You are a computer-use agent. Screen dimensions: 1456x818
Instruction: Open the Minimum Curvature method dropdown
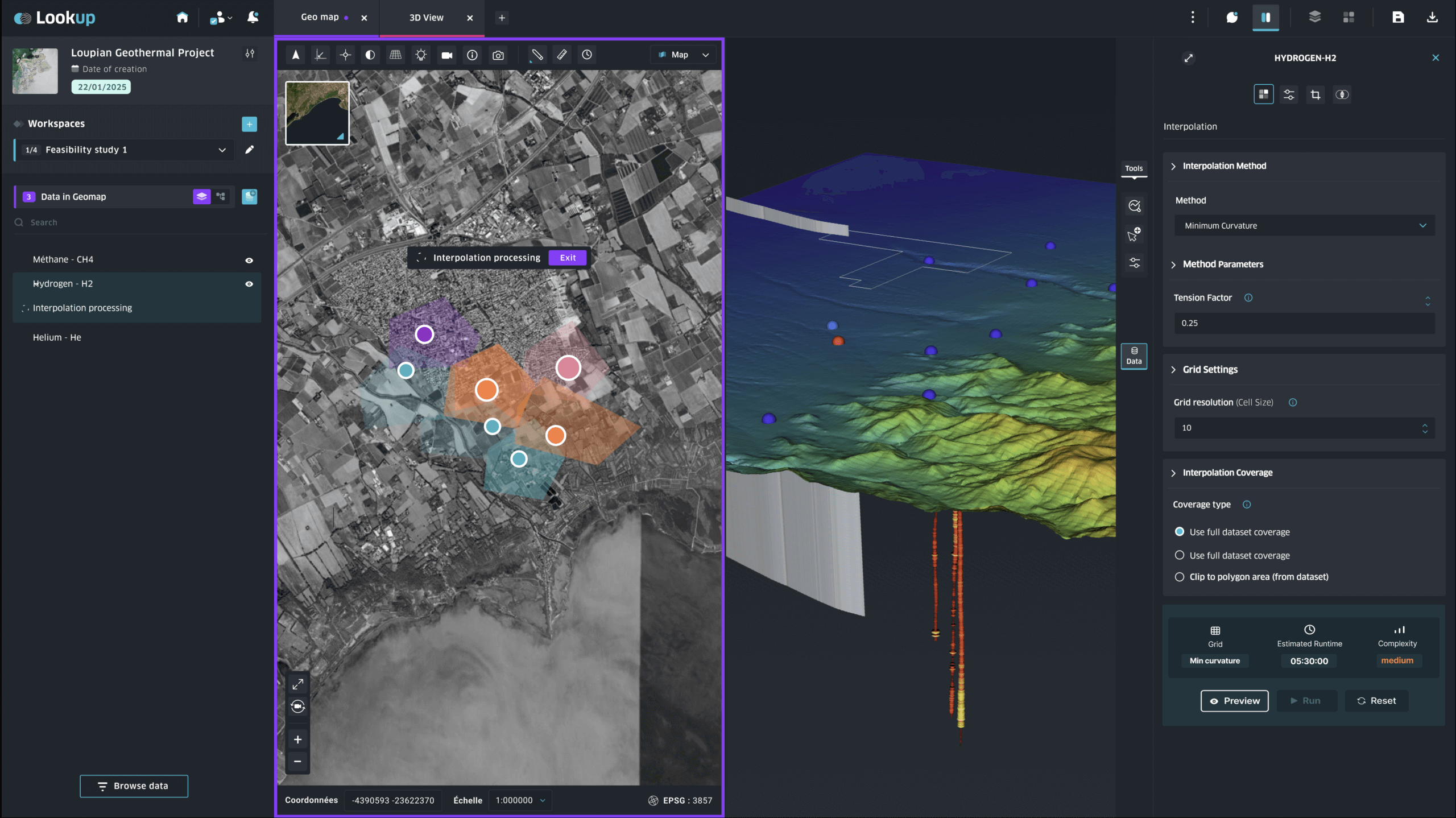pos(1304,226)
